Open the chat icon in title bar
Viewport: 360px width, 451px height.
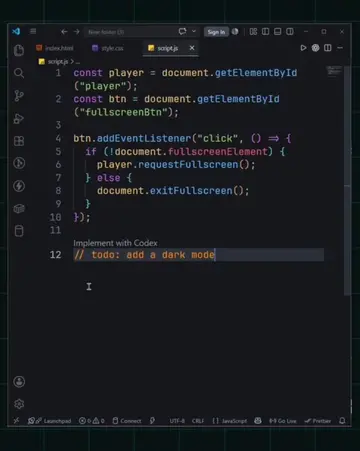(x=182, y=32)
